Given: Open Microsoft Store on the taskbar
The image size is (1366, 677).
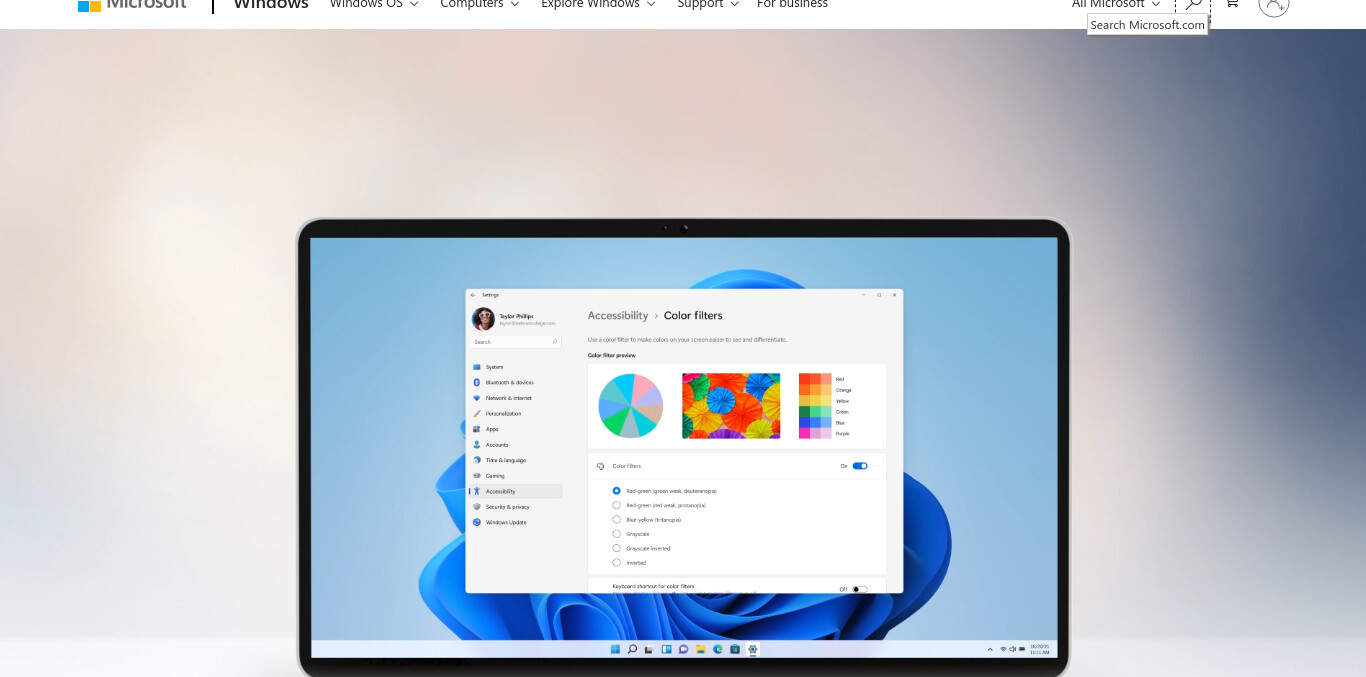Looking at the screenshot, I should (734, 649).
